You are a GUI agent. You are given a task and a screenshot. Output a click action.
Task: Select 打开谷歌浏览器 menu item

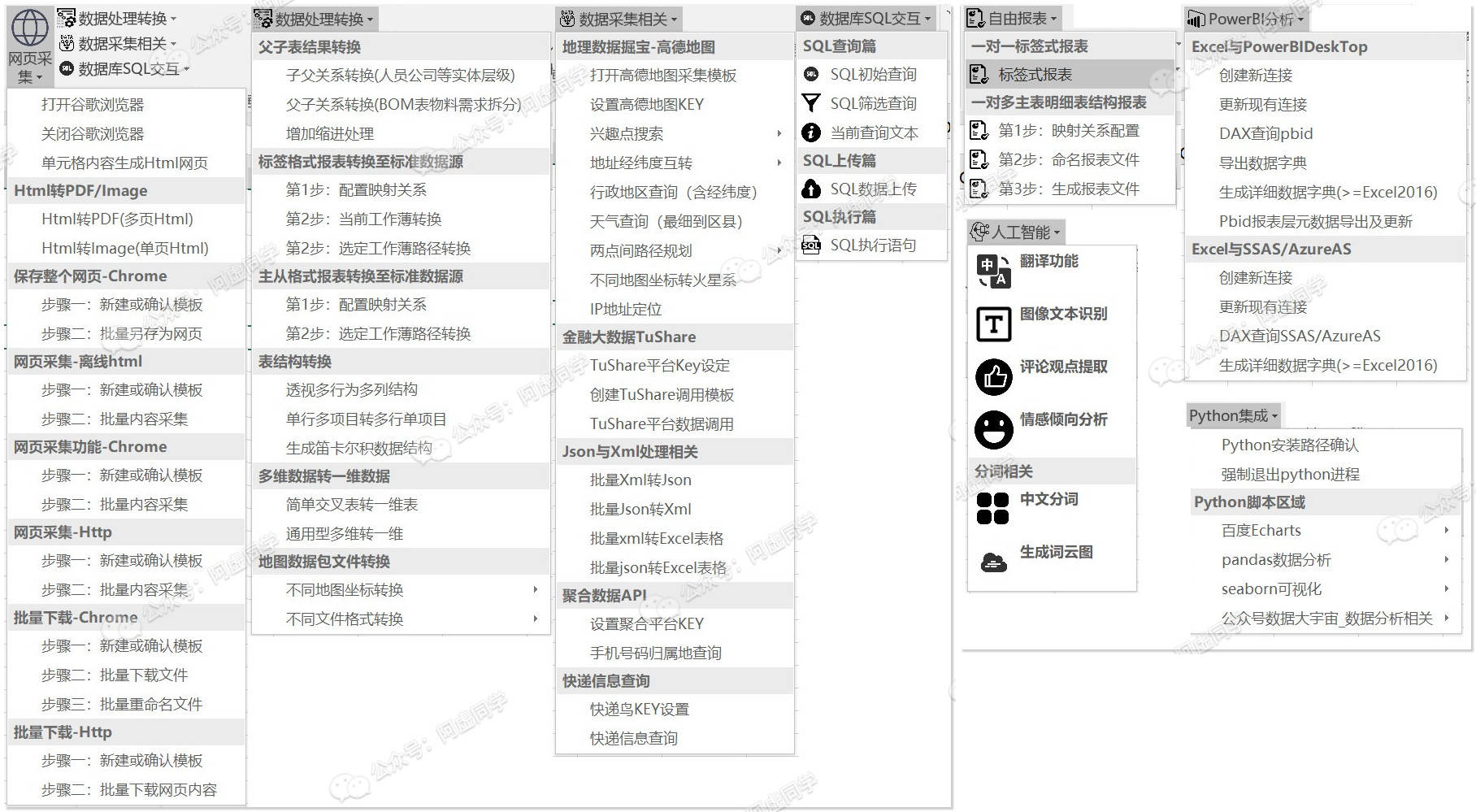click(x=126, y=105)
